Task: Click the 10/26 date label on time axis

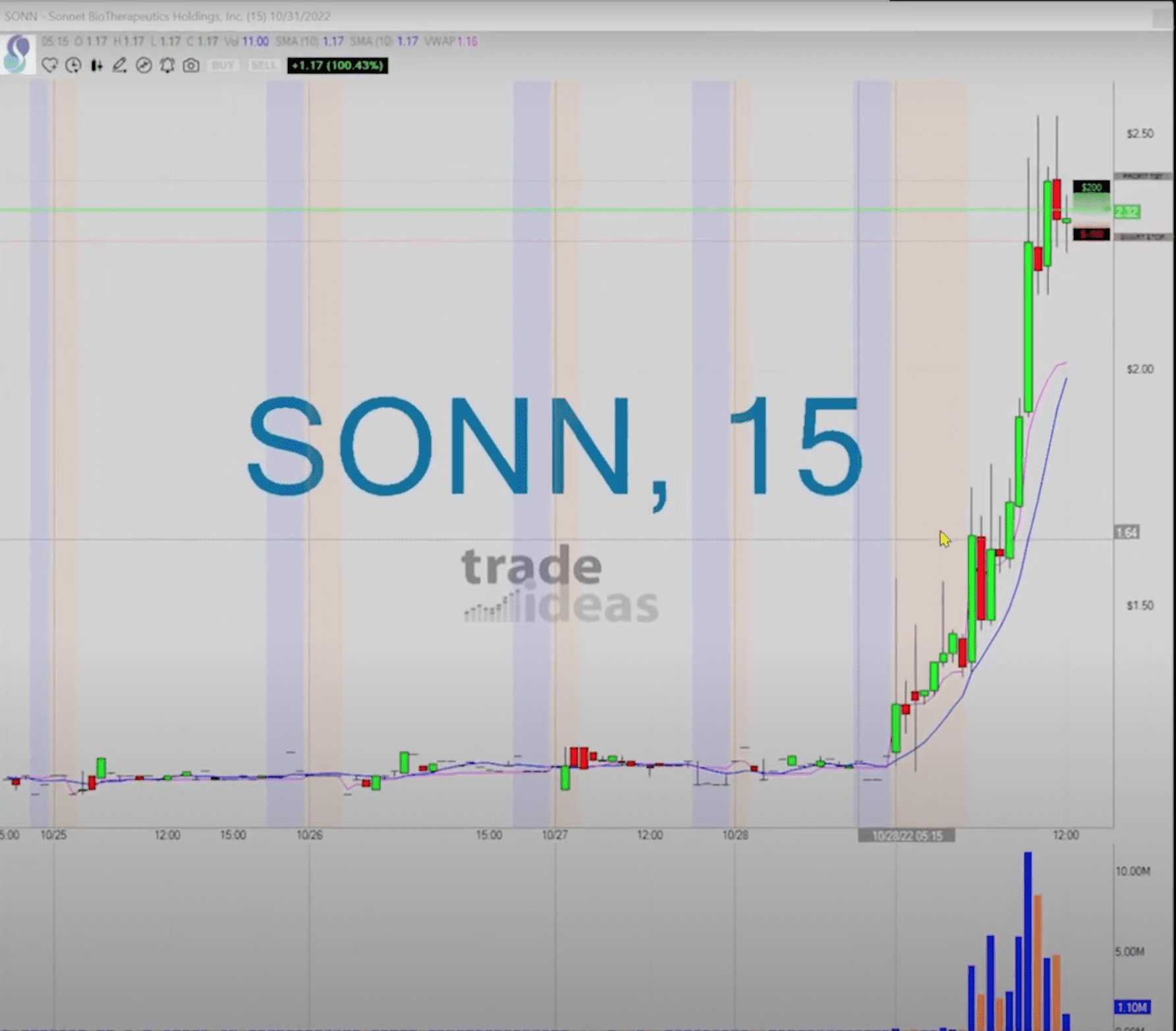Action: point(310,835)
